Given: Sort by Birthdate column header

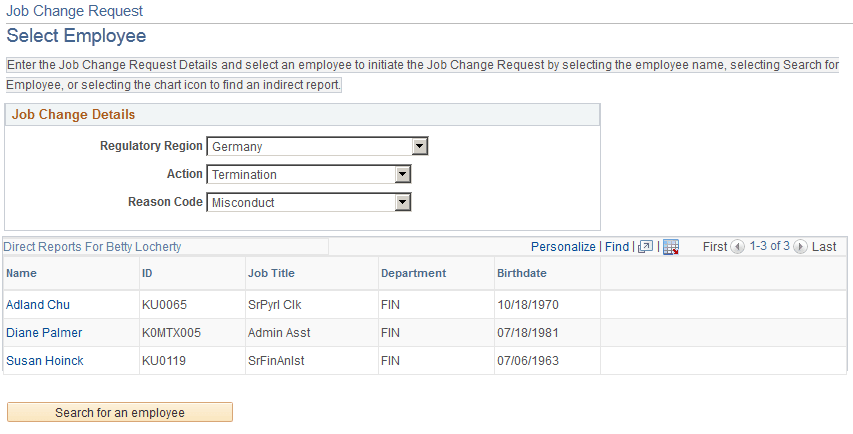Looking at the screenshot, I should coord(522,274).
